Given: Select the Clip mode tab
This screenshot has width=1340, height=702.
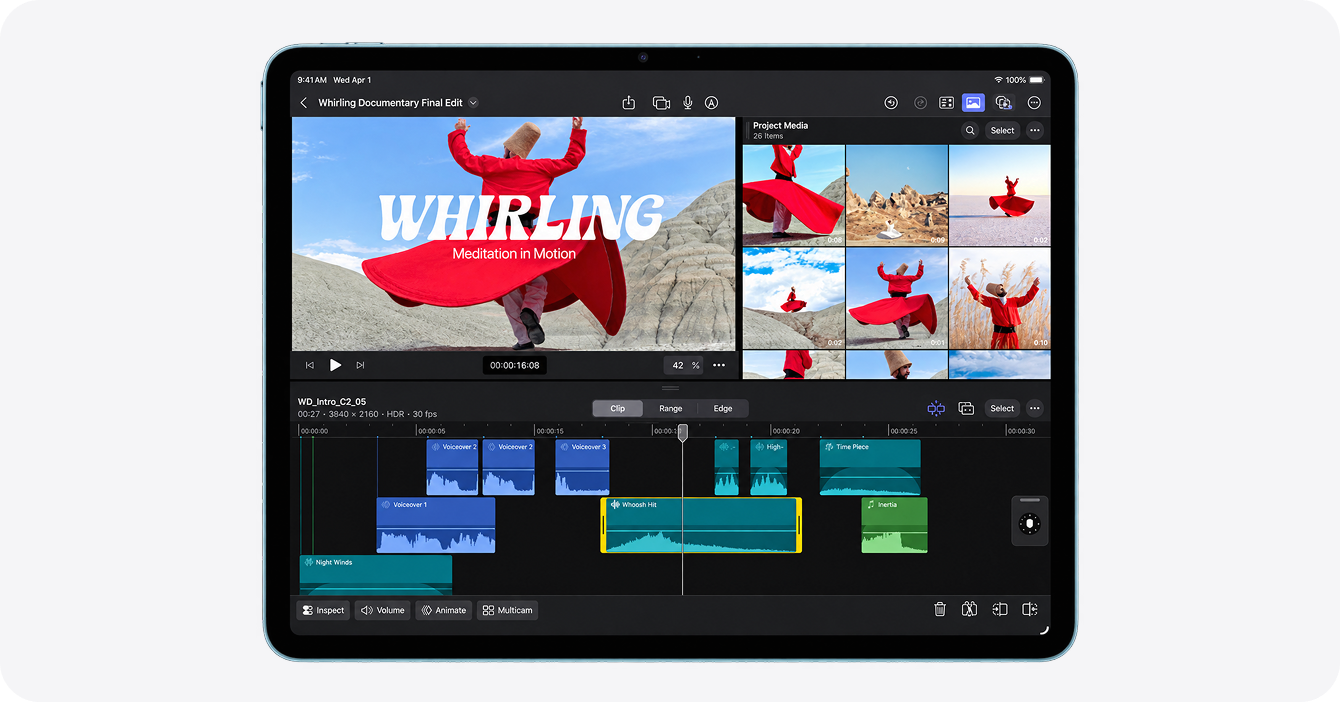Looking at the screenshot, I should pyautogui.click(x=618, y=408).
